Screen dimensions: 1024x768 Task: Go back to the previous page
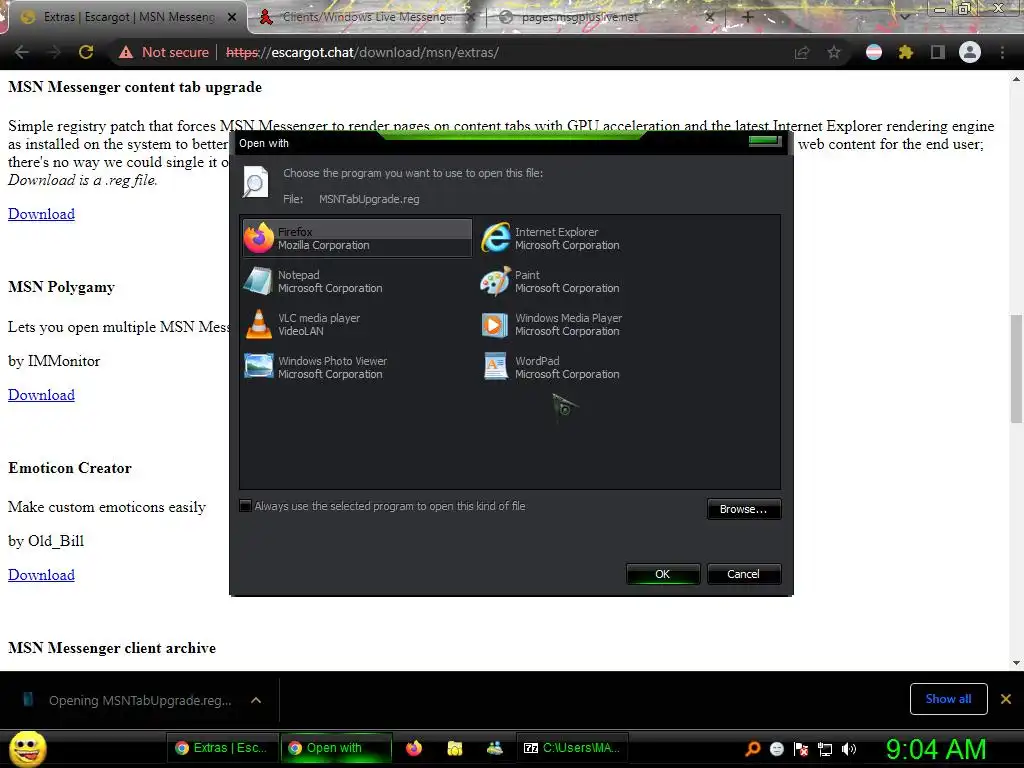22,52
